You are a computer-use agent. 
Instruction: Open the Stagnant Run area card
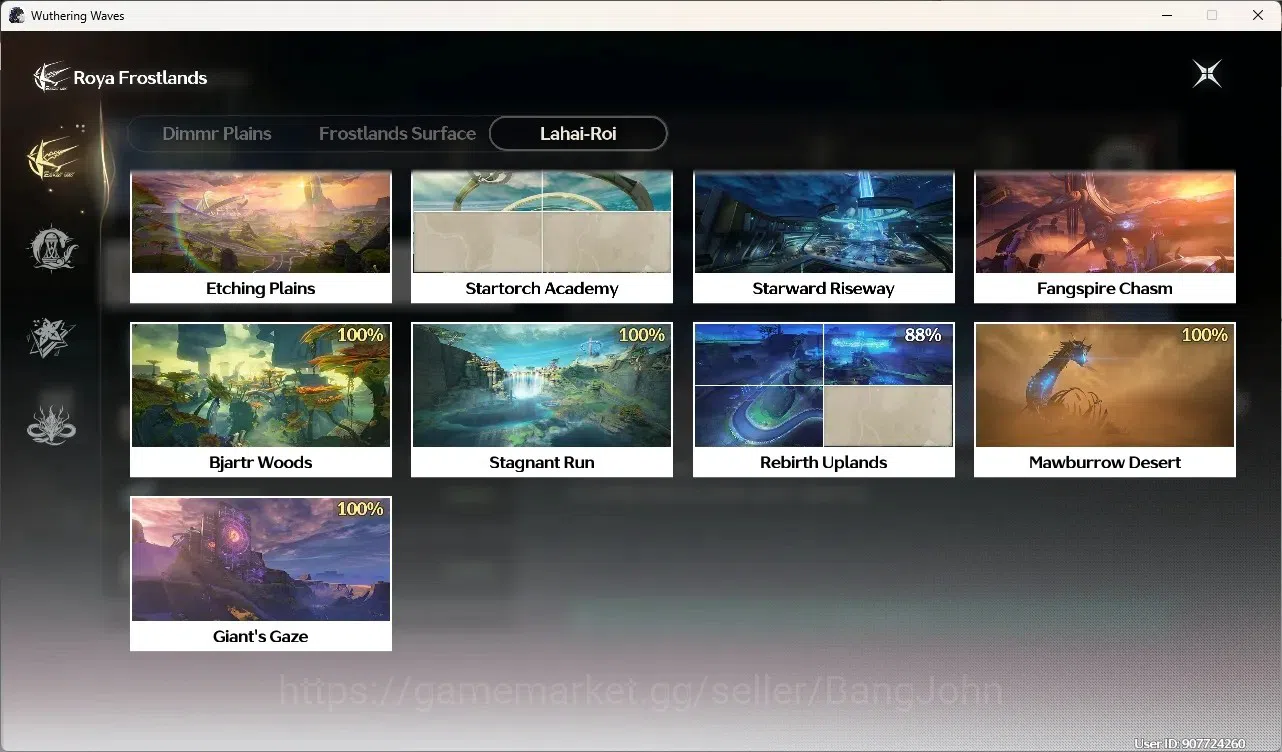[x=542, y=400]
